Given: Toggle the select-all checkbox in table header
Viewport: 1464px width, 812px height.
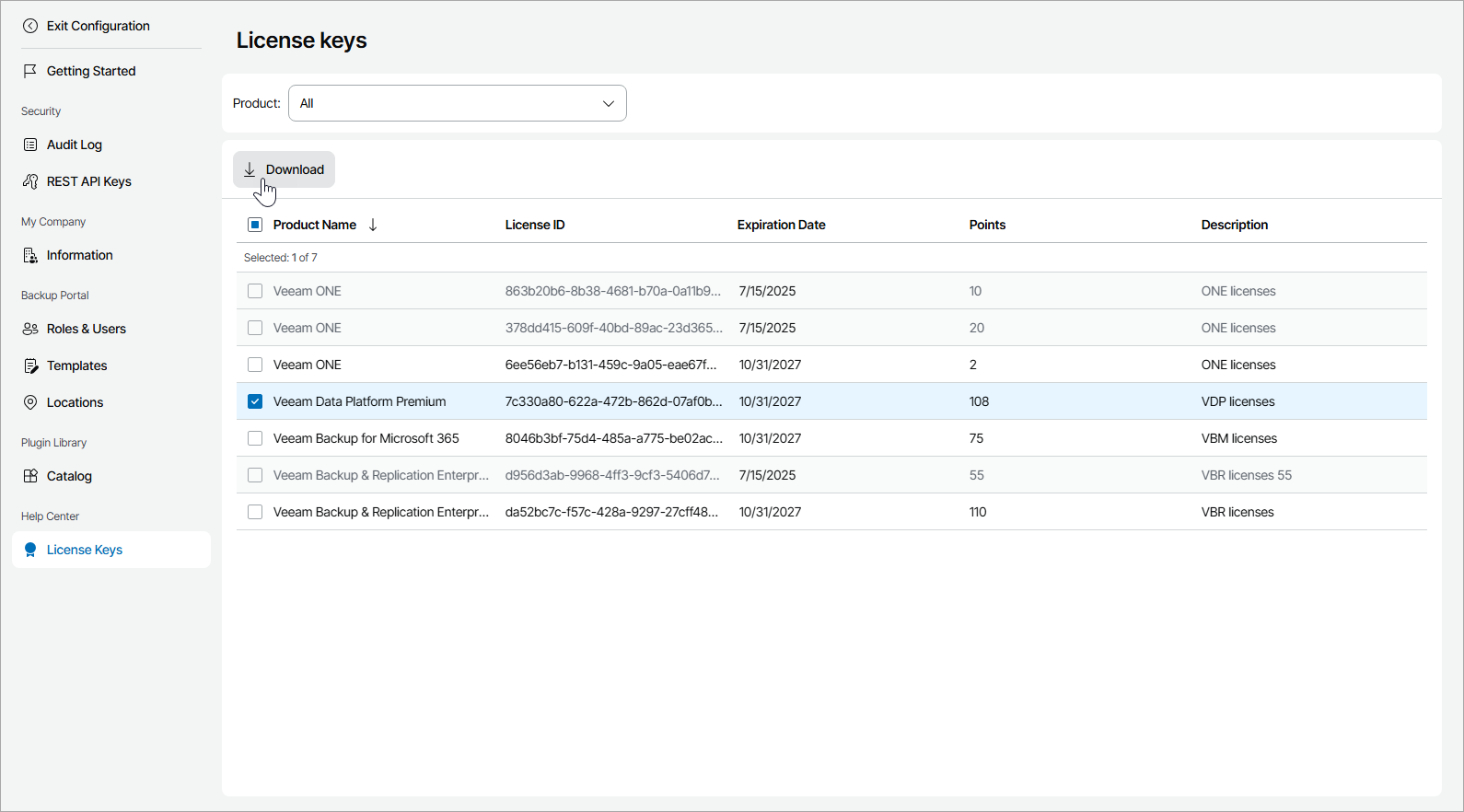Looking at the screenshot, I should click(255, 225).
